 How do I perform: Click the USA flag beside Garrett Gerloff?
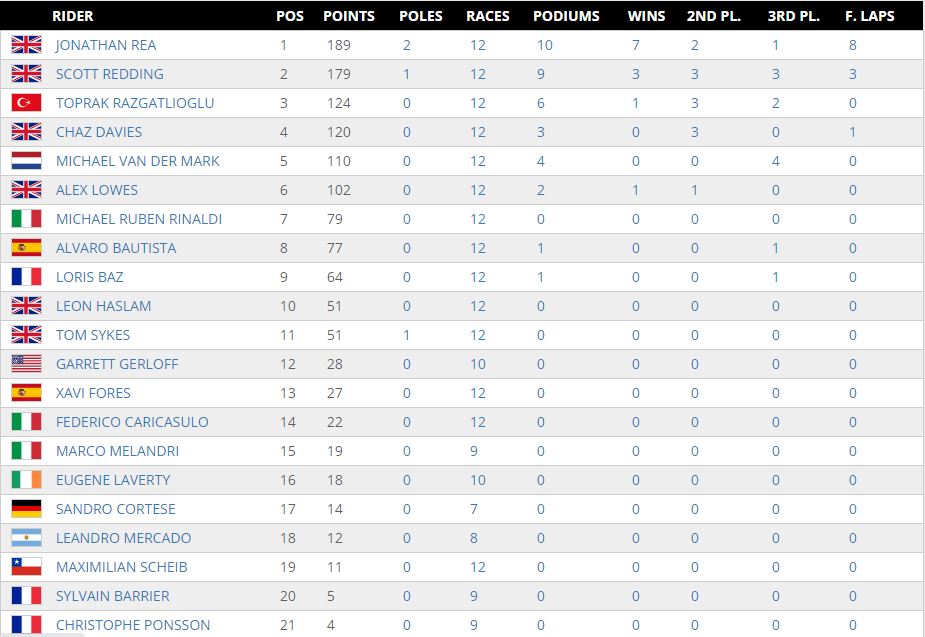pyautogui.click(x=27, y=363)
